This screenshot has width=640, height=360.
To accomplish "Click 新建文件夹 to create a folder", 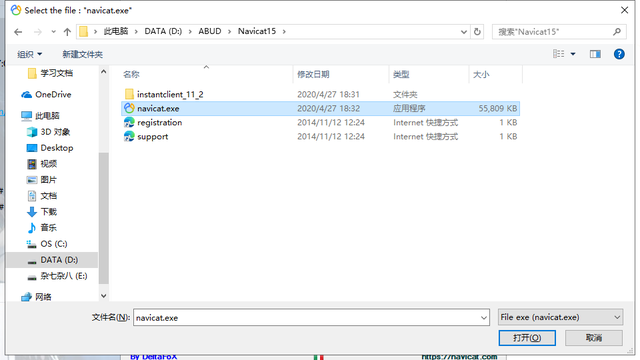I will point(82,54).
